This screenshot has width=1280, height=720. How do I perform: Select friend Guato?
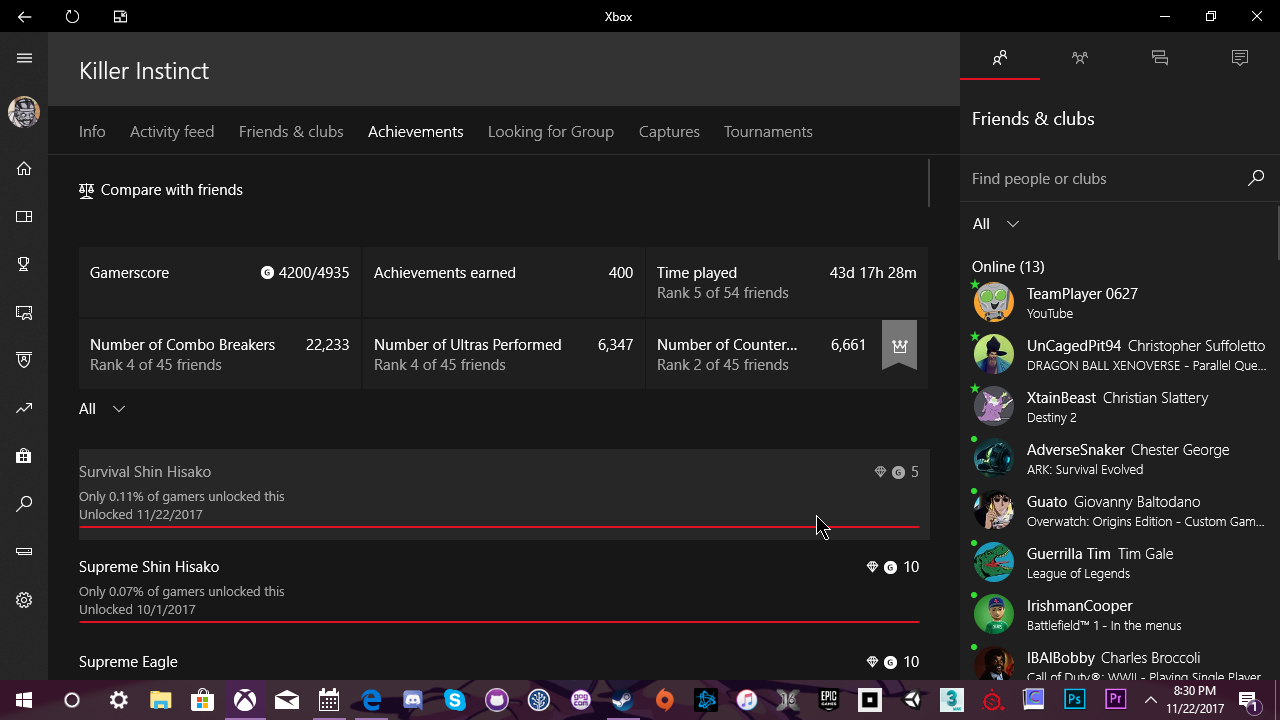[x=1120, y=510]
